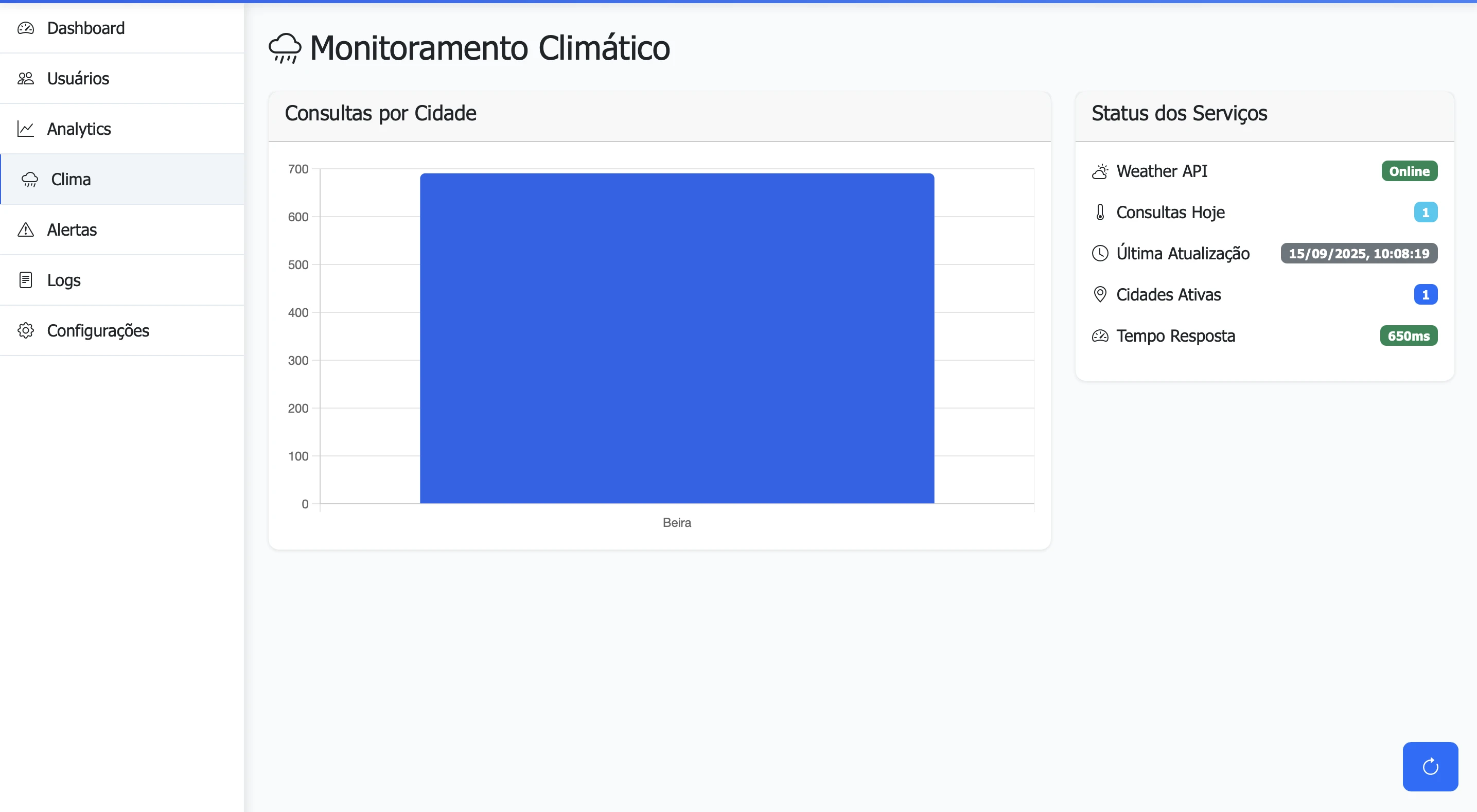Click the Cidades Ativas count badge
The height and width of the screenshot is (812, 1477).
point(1425,295)
